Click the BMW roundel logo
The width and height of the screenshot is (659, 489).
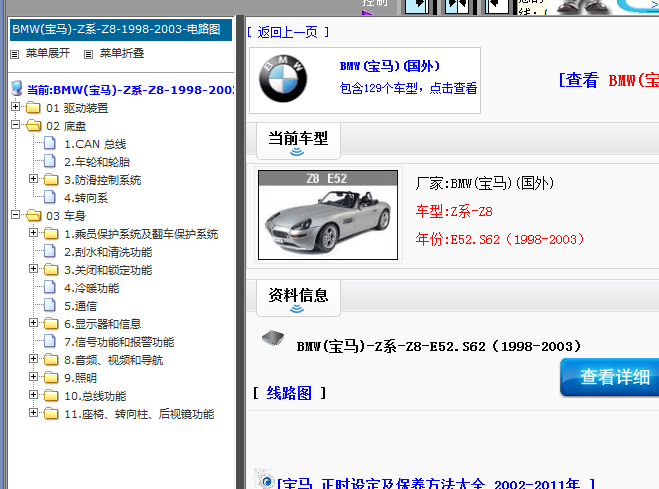(282, 79)
